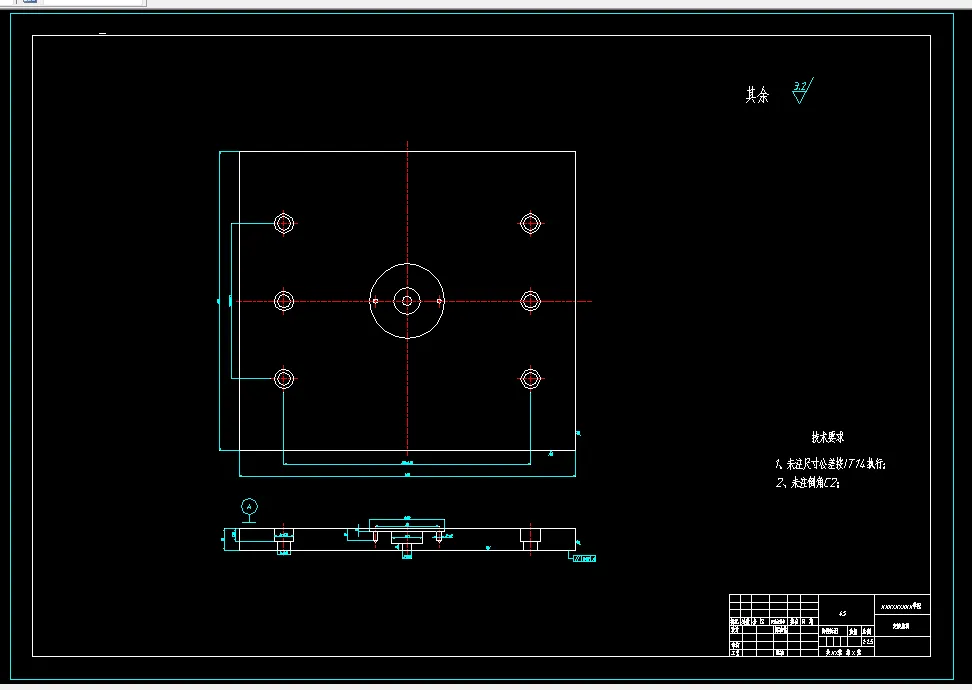Click the 1:1.5 scale value

click(x=868, y=642)
